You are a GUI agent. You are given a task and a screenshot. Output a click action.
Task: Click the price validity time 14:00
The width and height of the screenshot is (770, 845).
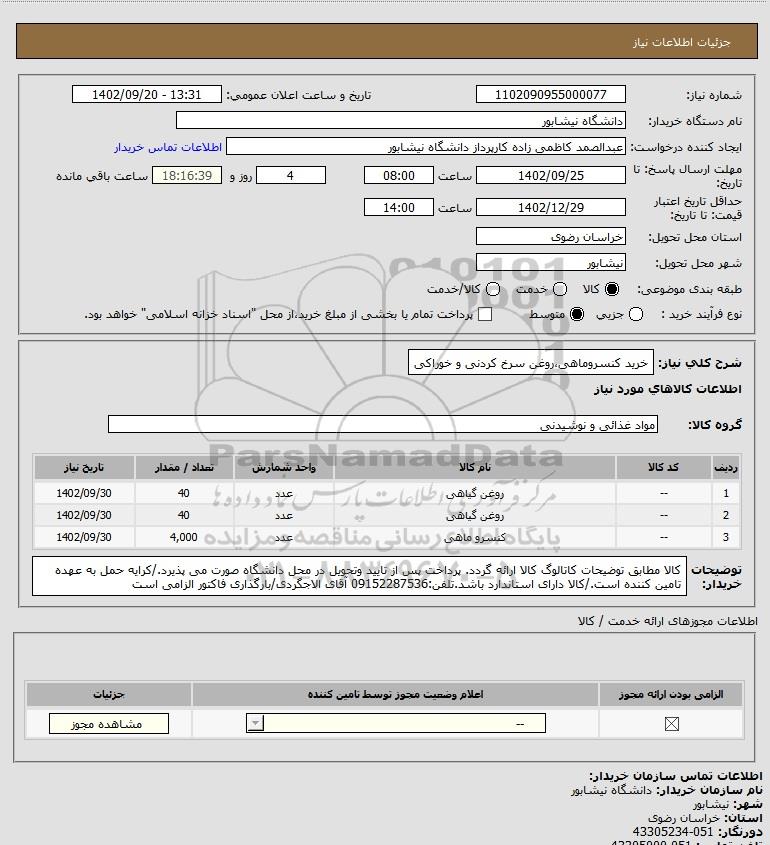click(x=399, y=207)
